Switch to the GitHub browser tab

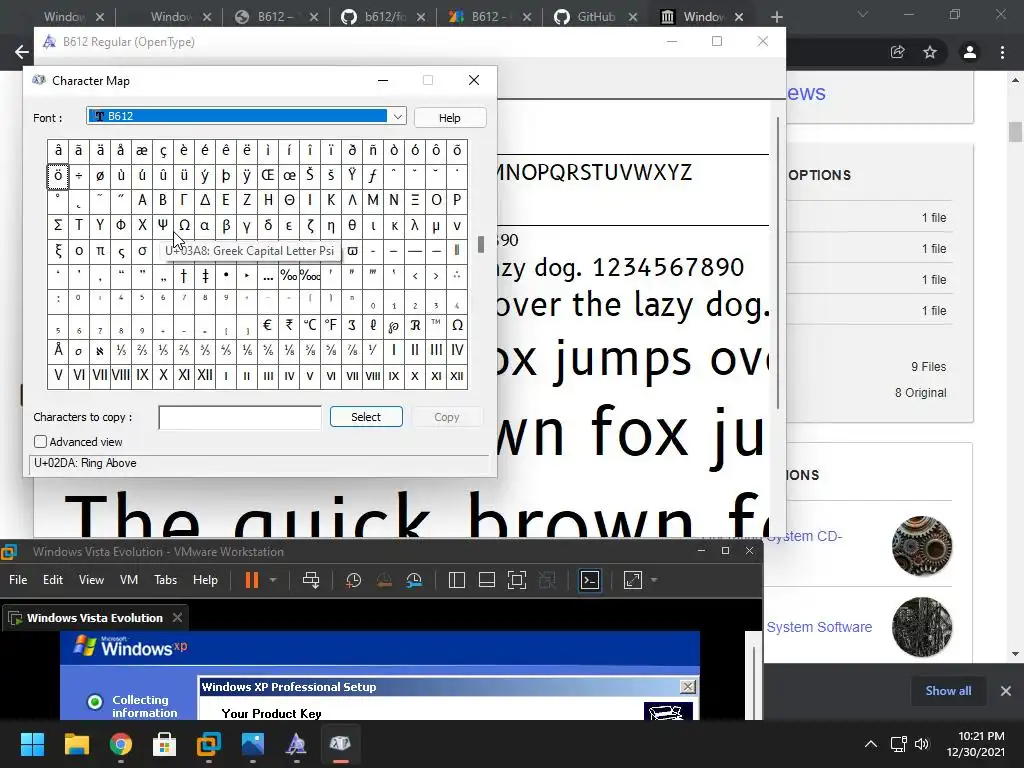[596, 17]
